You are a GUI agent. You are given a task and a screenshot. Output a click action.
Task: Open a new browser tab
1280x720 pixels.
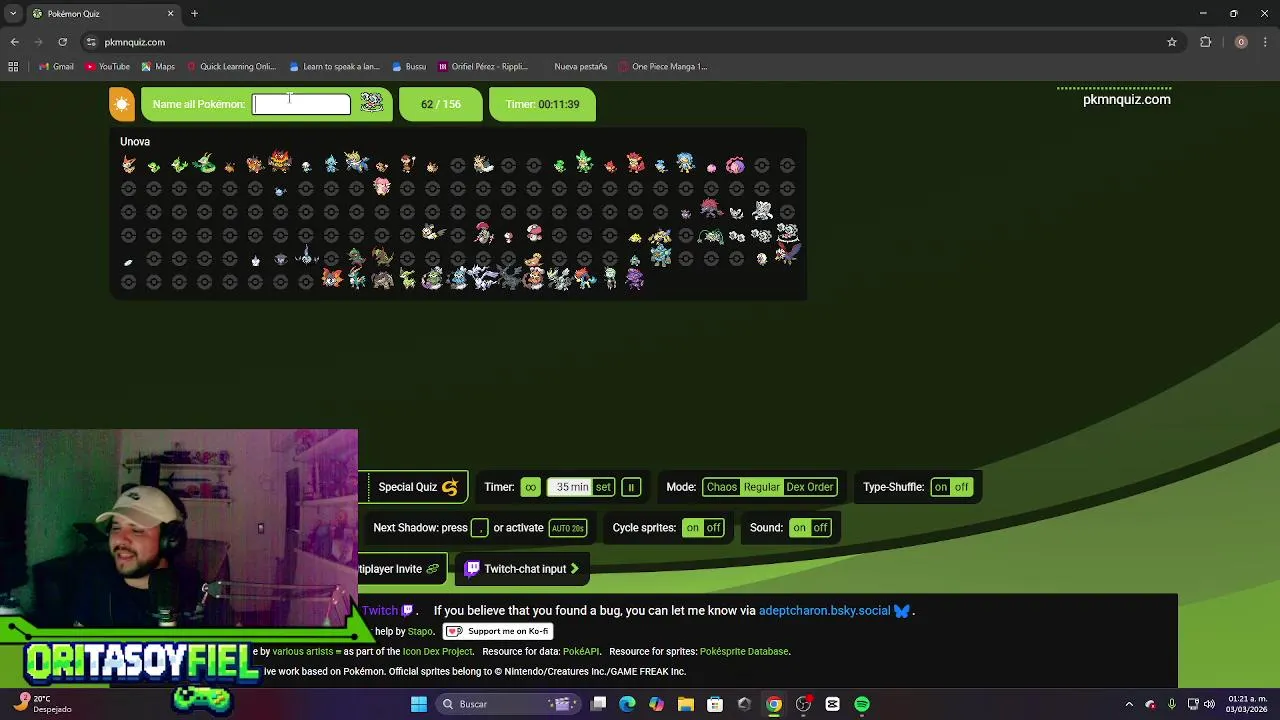[x=194, y=14]
